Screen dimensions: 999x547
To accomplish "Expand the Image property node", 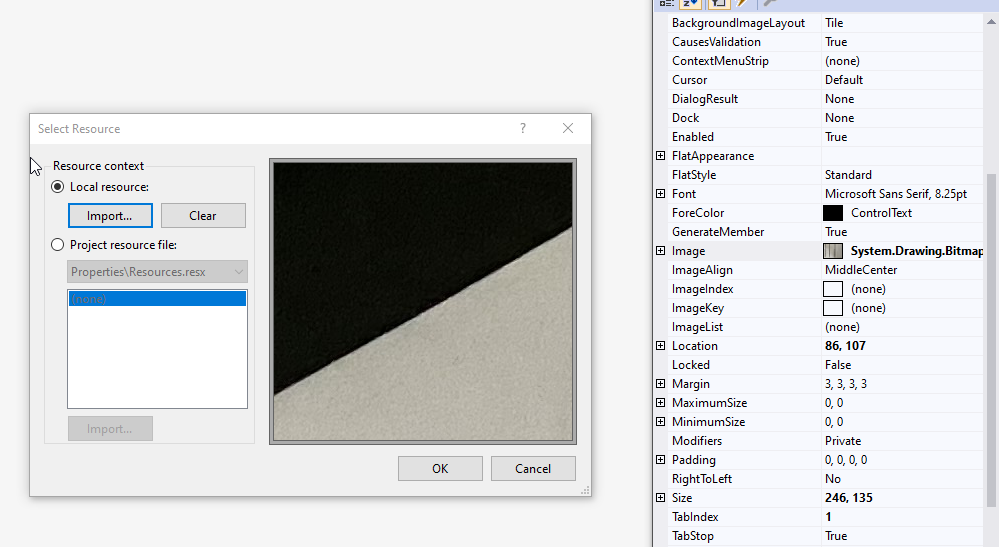I will pyautogui.click(x=661, y=251).
